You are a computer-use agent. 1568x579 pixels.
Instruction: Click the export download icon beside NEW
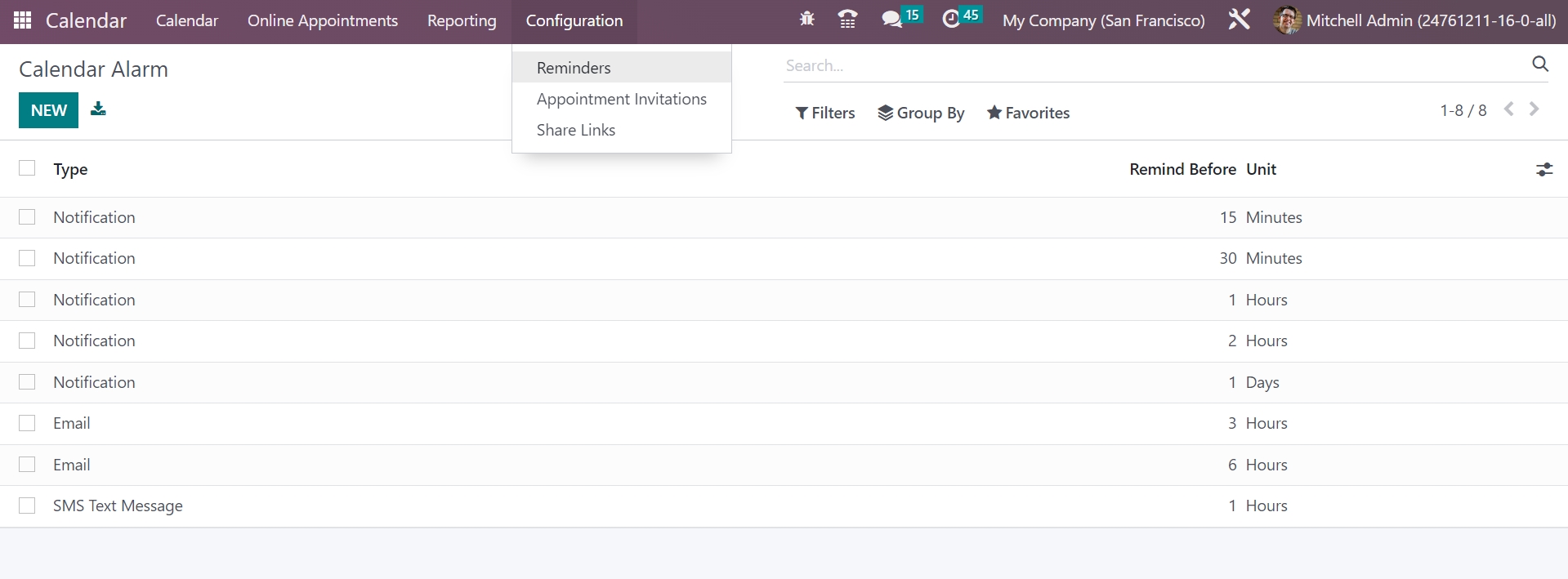tap(98, 109)
